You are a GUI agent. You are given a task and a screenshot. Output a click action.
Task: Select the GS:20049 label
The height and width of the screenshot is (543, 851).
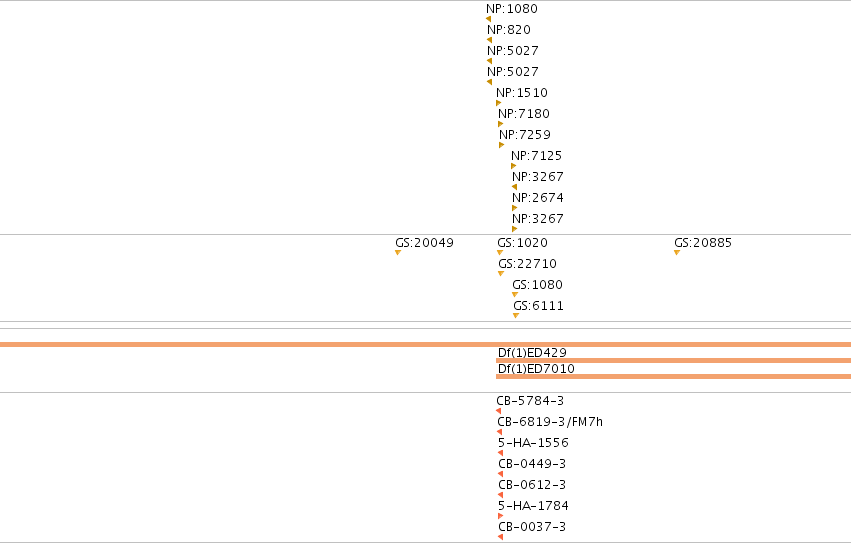click(424, 243)
